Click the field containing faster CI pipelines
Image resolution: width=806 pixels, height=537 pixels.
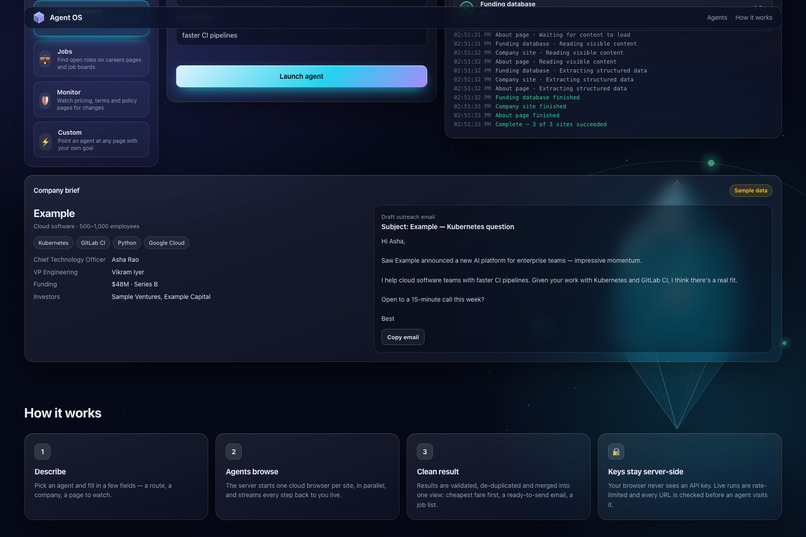coord(301,35)
